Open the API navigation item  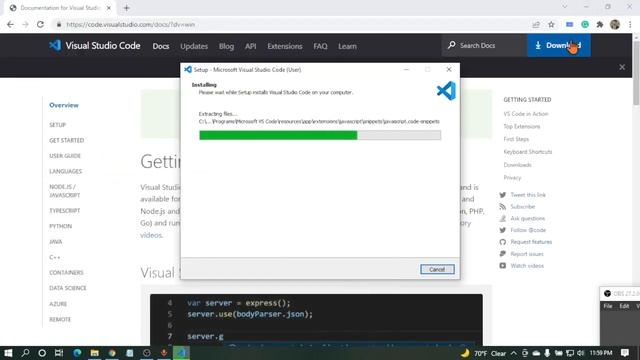coord(251,46)
